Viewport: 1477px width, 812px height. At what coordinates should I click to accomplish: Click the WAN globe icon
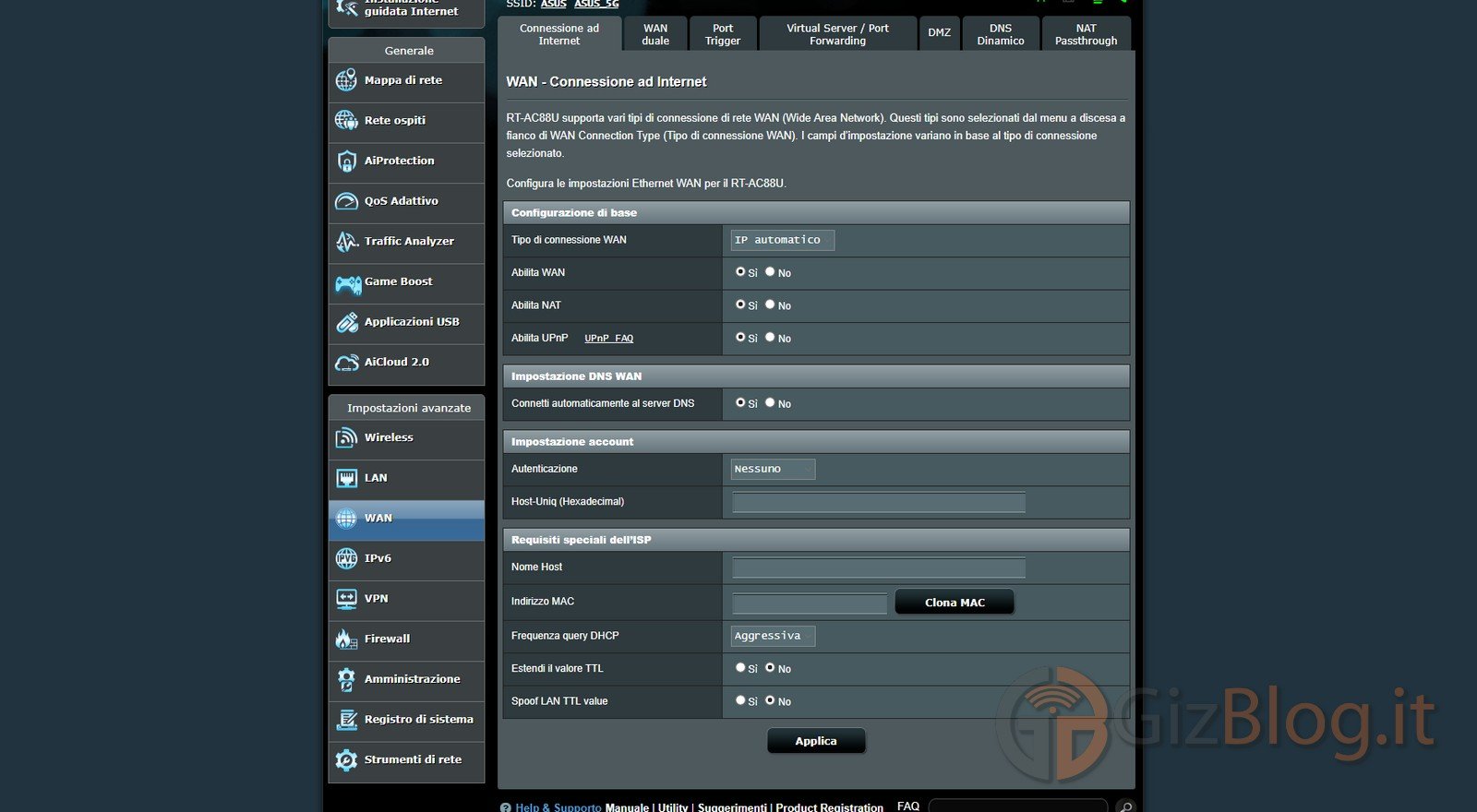(x=346, y=519)
